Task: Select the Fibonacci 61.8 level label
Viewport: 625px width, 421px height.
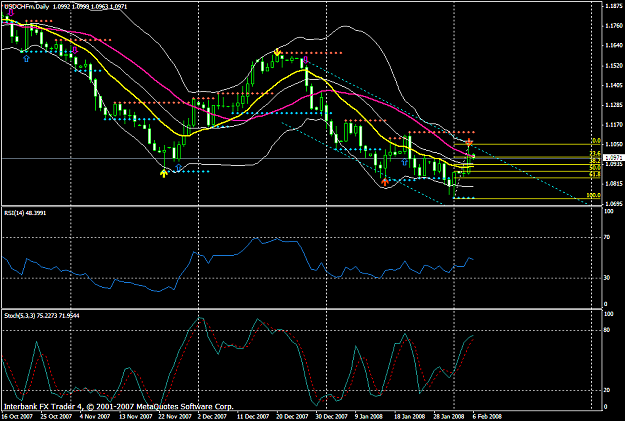Action: (x=595, y=175)
